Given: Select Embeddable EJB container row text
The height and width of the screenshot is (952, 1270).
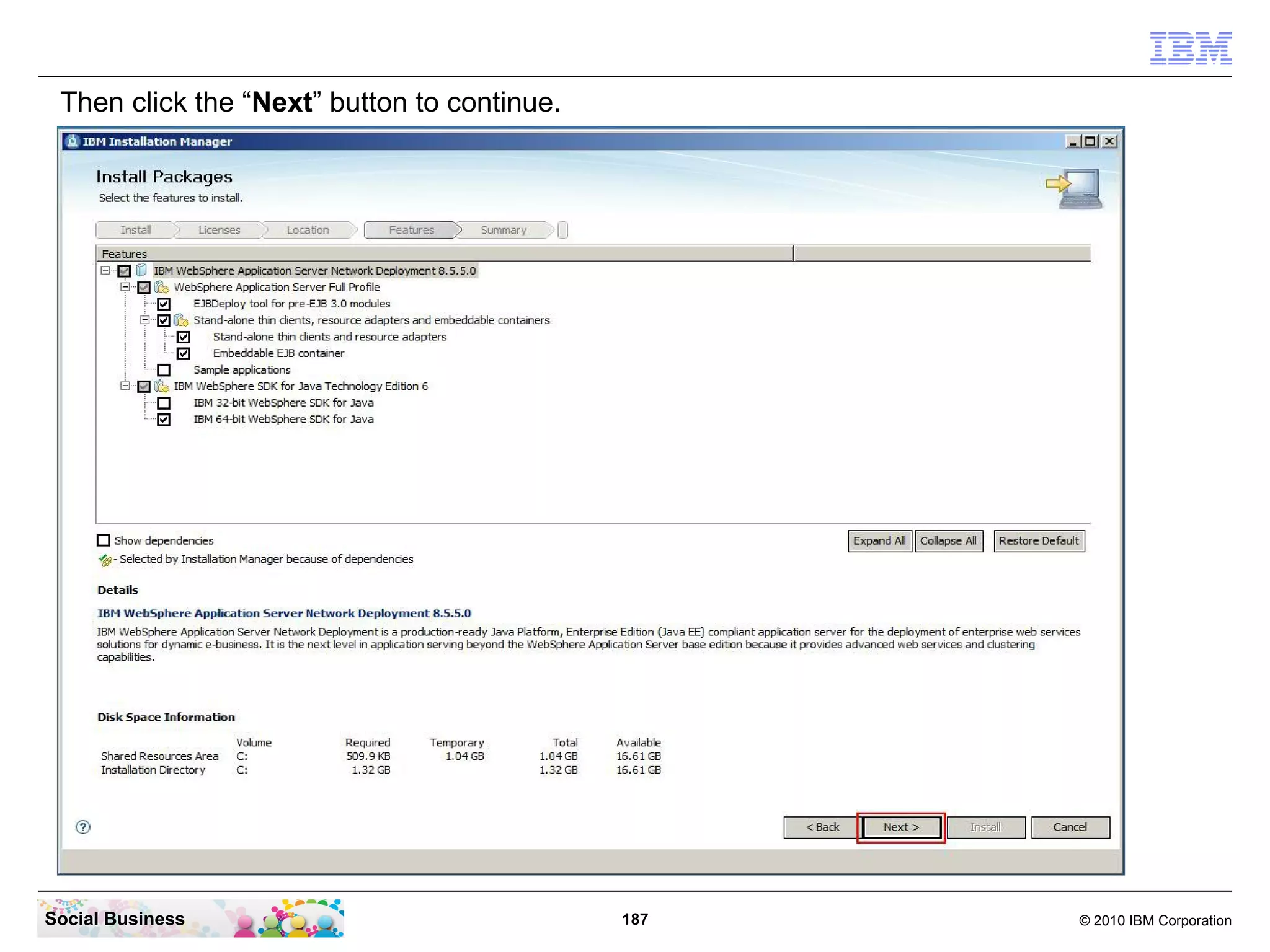Looking at the screenshot, I should [x=278, y=353].
